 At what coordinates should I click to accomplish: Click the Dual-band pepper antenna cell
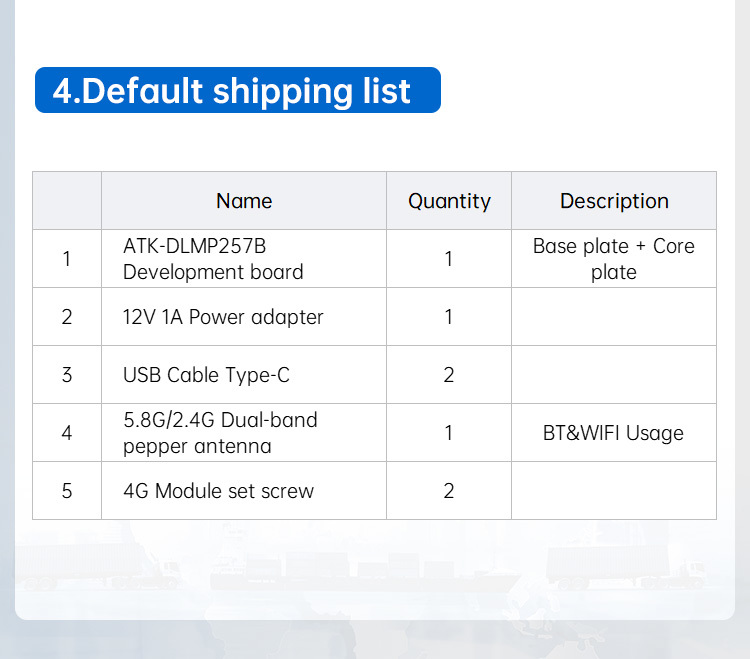click(x=244, y=433)
